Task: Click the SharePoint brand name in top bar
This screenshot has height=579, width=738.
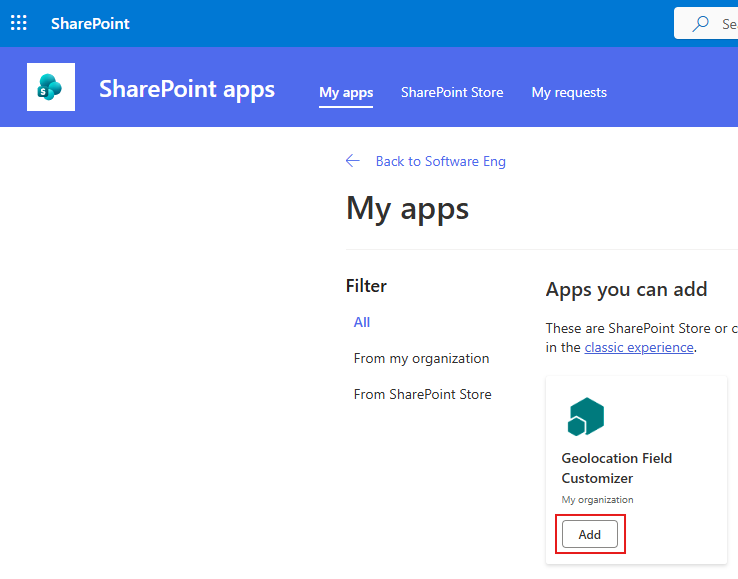Action: pyautogui.click(x=90, y=23)
